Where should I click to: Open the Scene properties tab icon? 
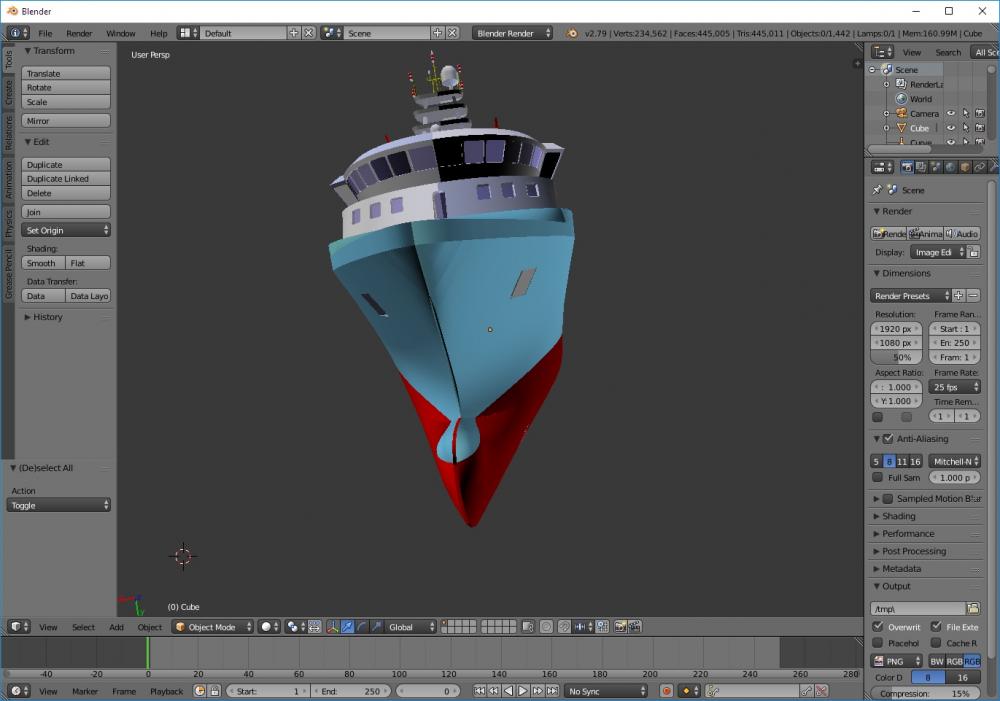tap(936, 167)
